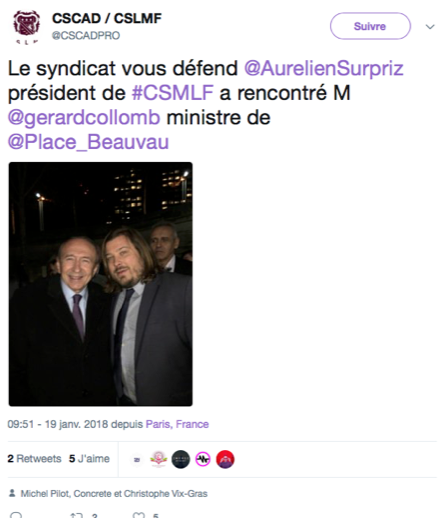Image resolution: width=443 pixels, height=518 pixels.
Task: Open the dark circular liker avatar
Action: 181,459
